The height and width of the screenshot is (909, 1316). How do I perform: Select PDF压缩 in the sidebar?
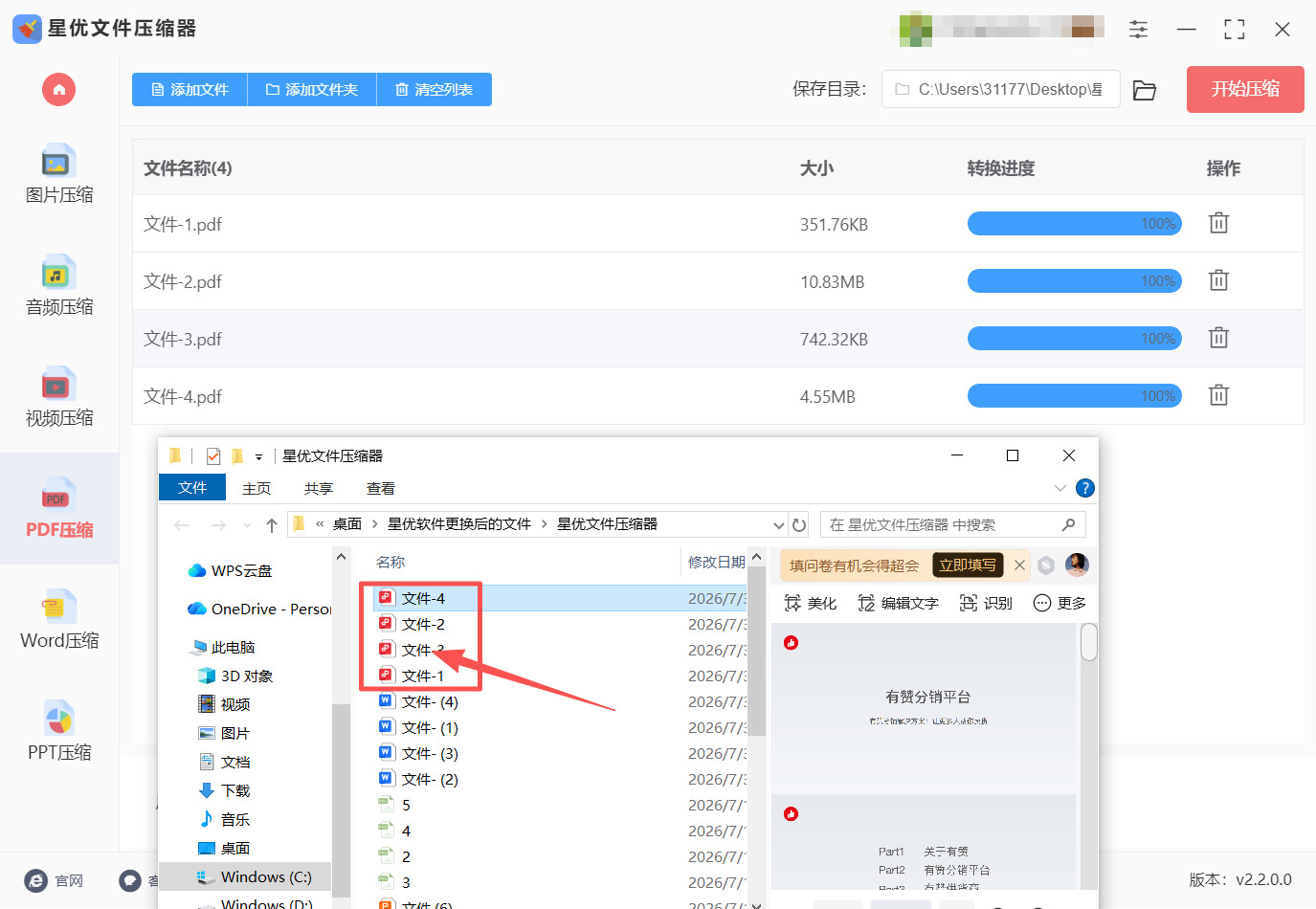click(x=59, y=509)
